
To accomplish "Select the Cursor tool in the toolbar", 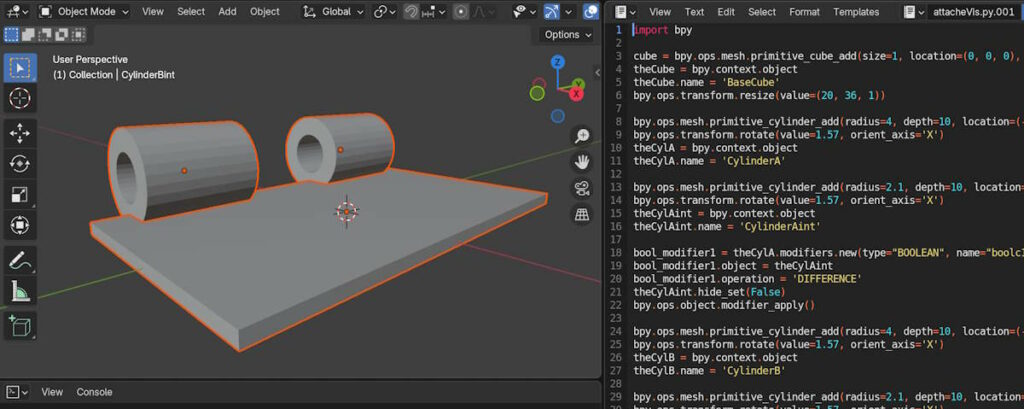I will click(19, 99).
